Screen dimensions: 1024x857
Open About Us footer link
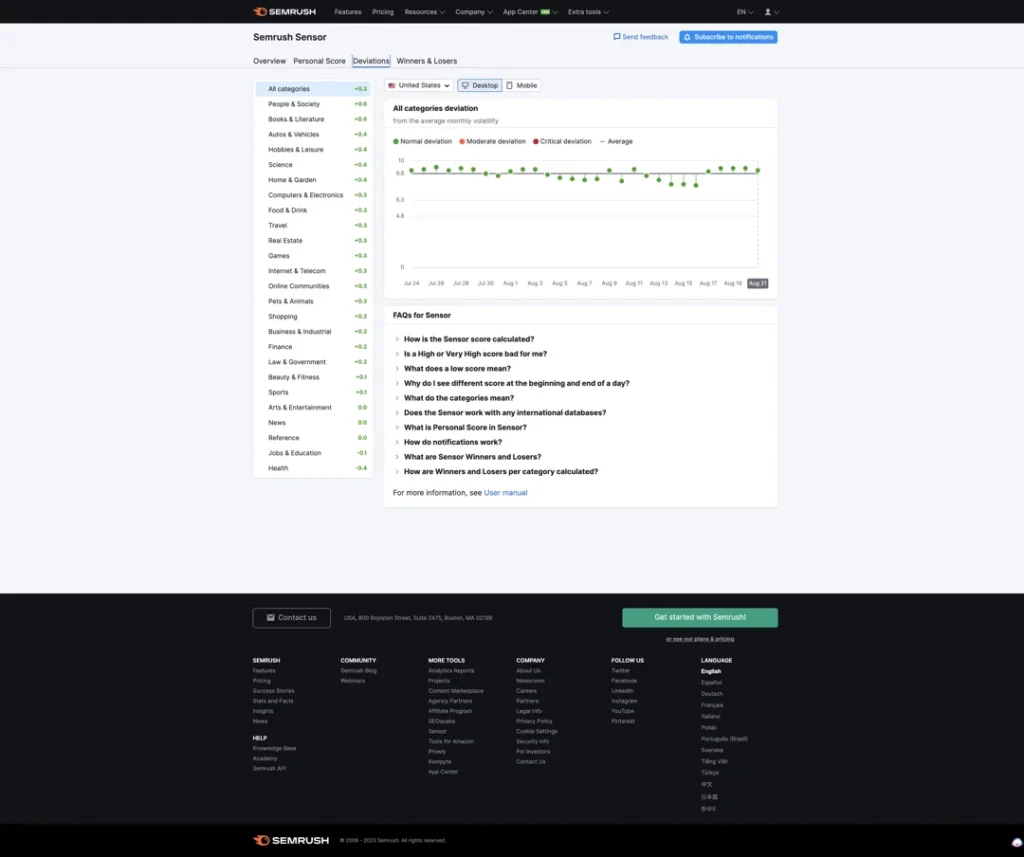pyautogui.click(x=528, y=671)
